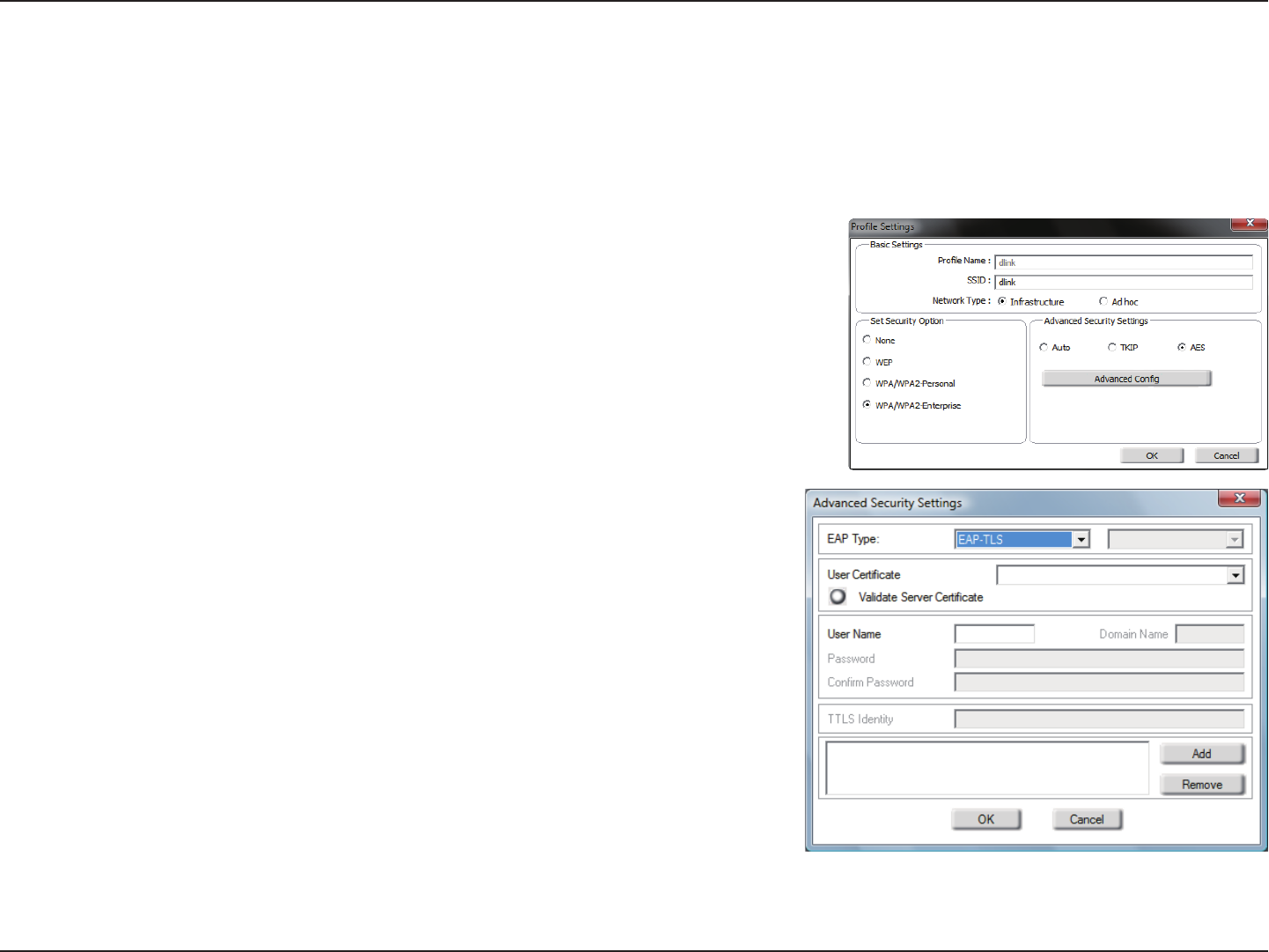This screenshot has height=952, width=1269.
Task: Click the Password input field
Action: (1099, 659)
